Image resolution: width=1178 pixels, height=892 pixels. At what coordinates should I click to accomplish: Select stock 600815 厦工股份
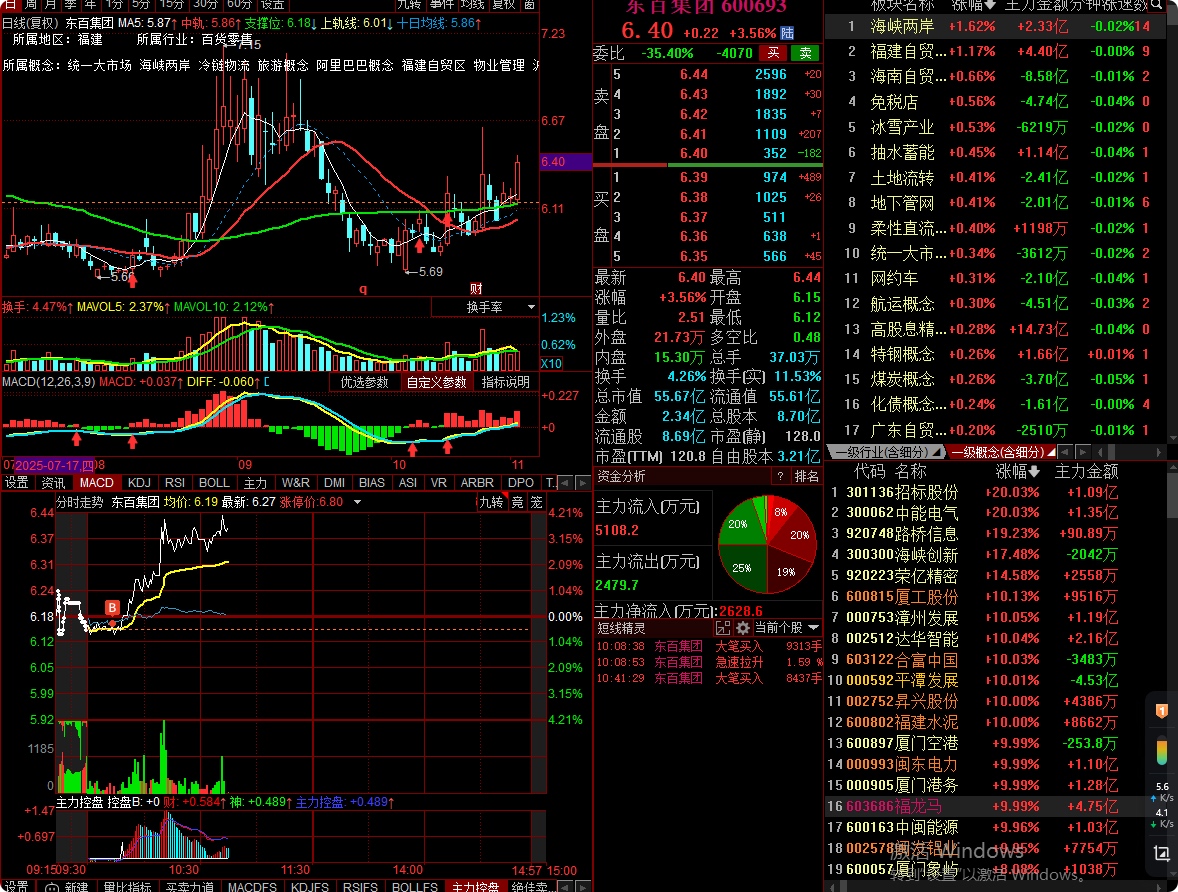tap(996, 597)
